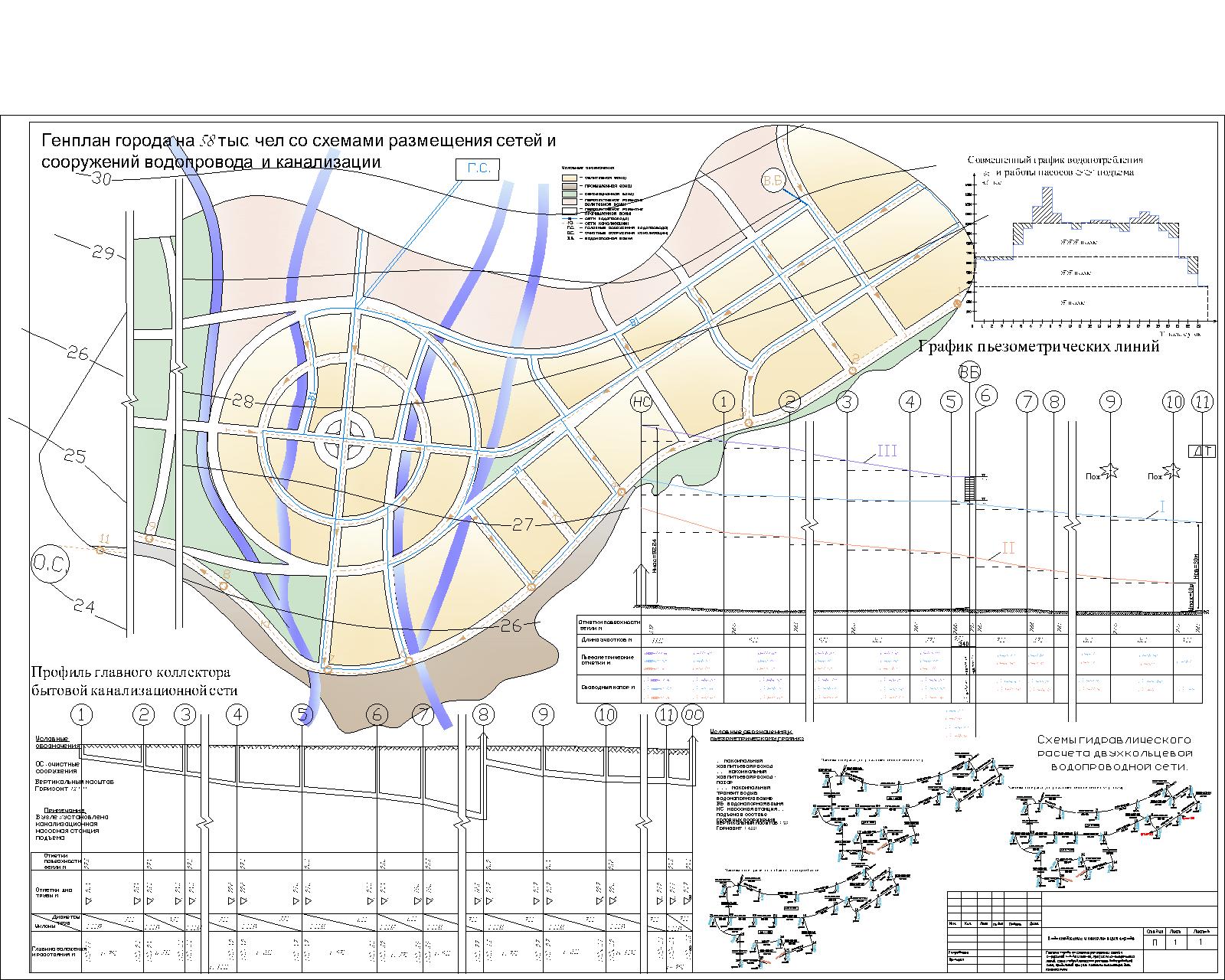This screenshot has height=980, width=1225.
Task: Click node circle 5 in the sewer collector profile
Action: 302,715
